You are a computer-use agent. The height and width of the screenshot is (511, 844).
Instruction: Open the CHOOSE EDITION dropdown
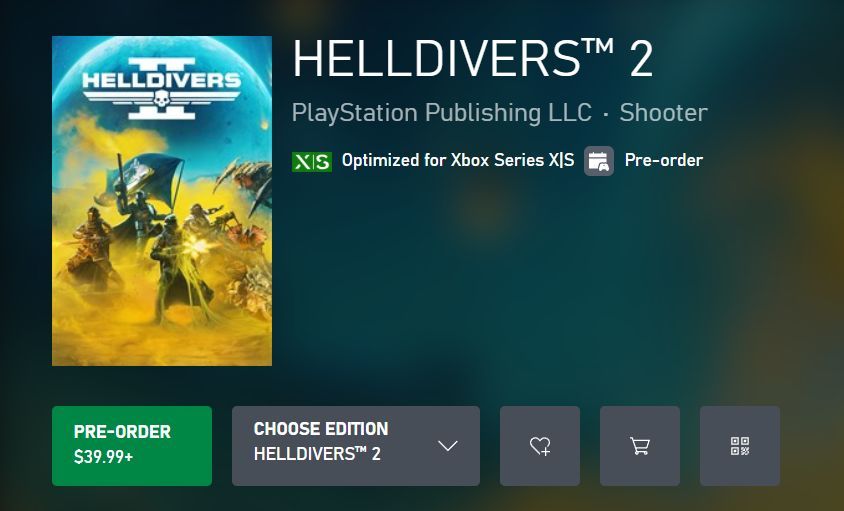click(356, 446)
